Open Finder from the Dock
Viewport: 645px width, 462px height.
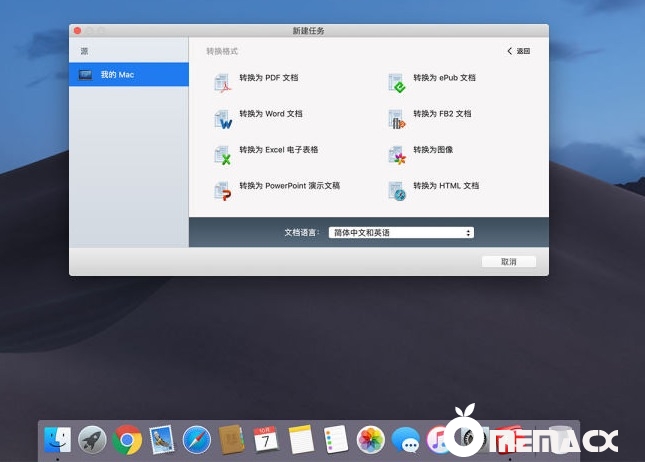pos(58,440)
